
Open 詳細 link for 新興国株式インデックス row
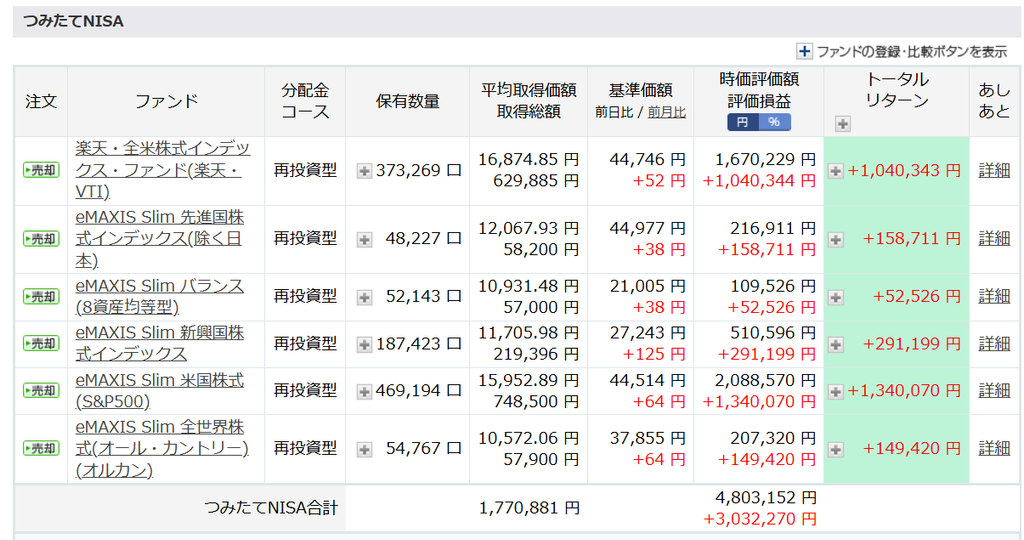click(994, 343)
